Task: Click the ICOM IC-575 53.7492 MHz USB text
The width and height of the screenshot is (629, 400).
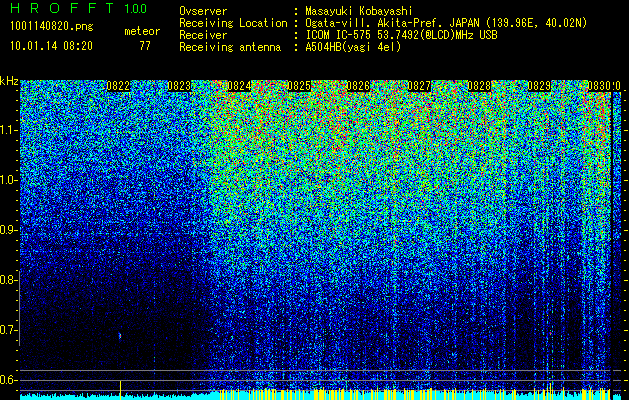Action: (402, 35)
